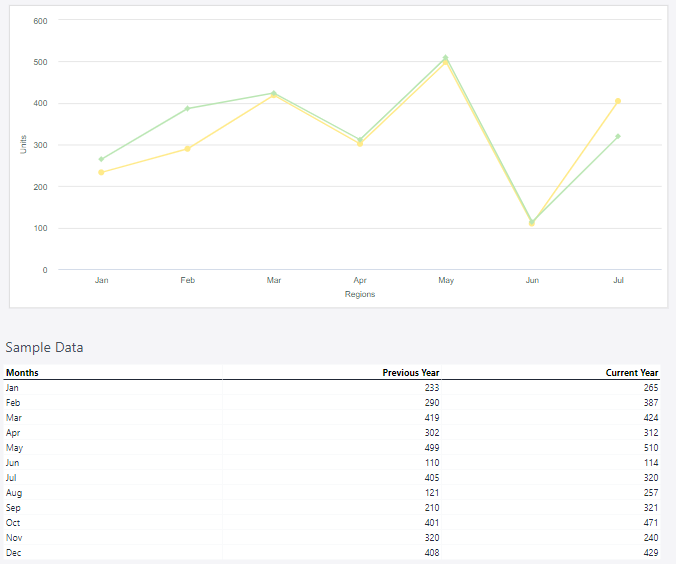Select the green February data point on chart
Viewport: 676px width, 564px height.
tap(187, 108)
